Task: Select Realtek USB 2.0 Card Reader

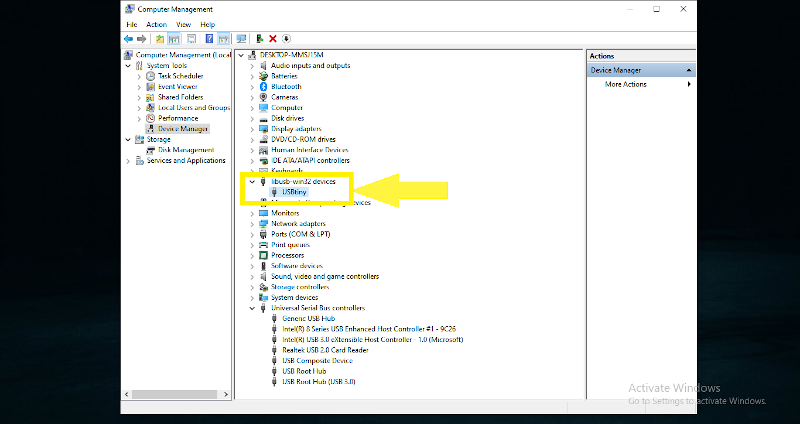Action: click(x=325, y=350)
